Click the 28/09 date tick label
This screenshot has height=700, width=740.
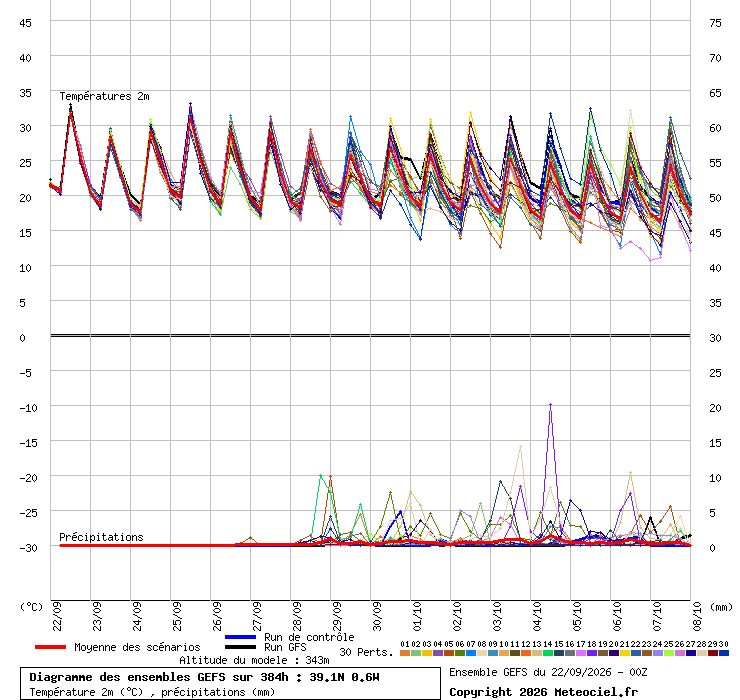coord(297,616)
